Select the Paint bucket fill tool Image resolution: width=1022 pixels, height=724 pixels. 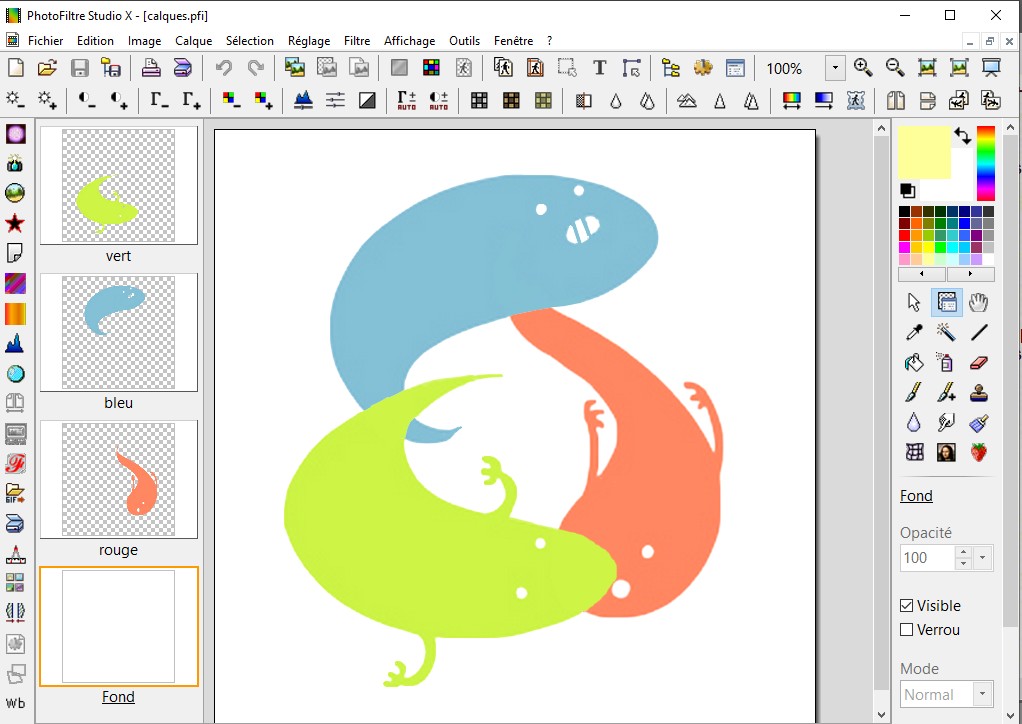914,362
